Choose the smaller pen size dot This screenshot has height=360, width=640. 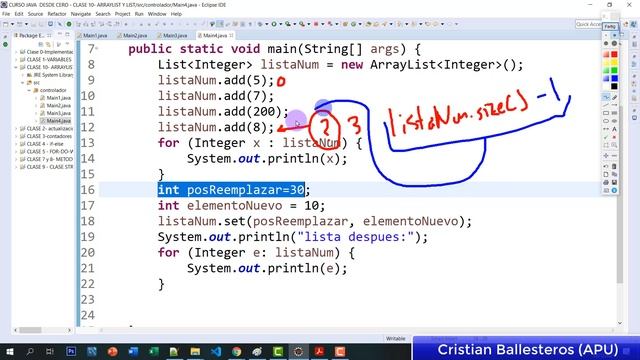606,43
